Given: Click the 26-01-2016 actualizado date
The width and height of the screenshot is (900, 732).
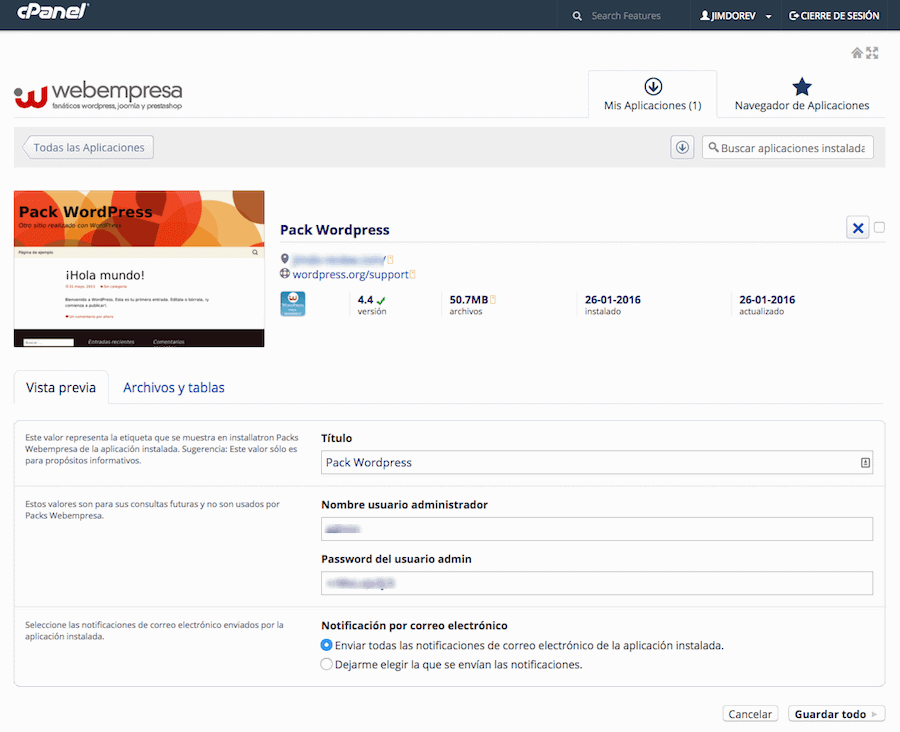Looking at the screenshot, I should [767, 300].
